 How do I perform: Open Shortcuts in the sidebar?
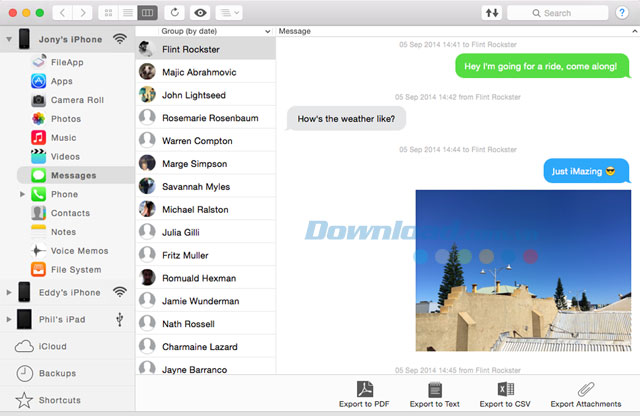(62, 399)
